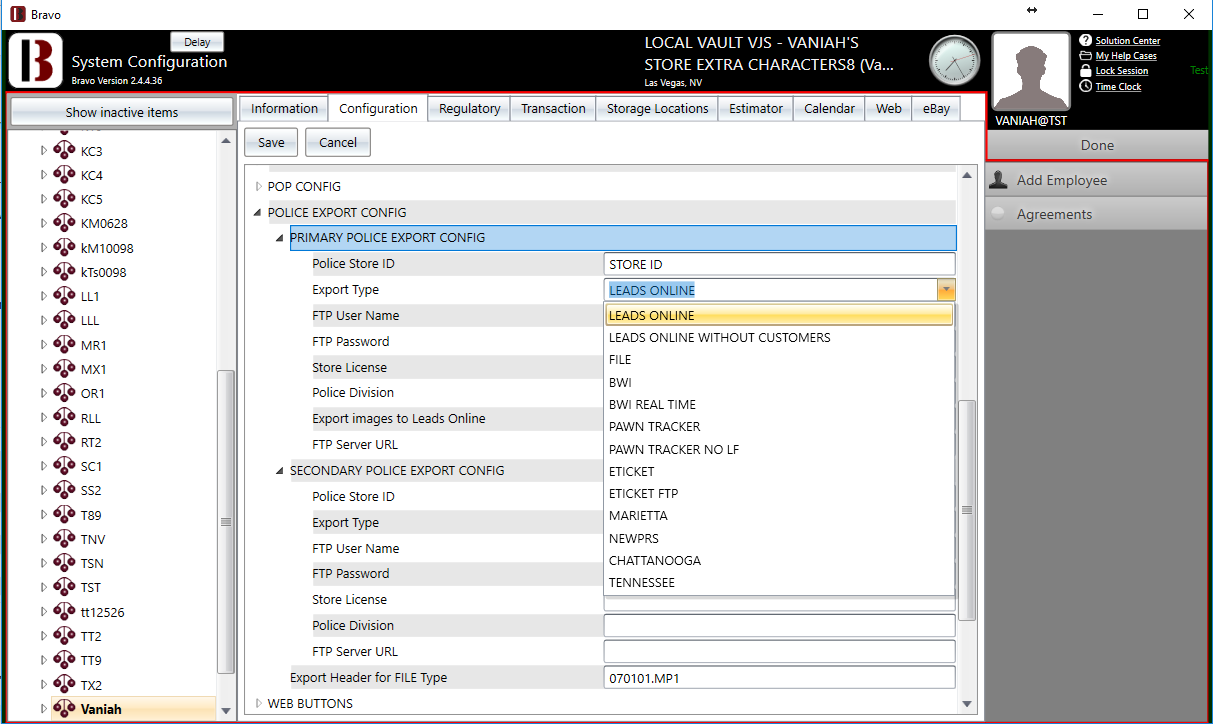Expand the POP CONFIG section

point(260,187)
